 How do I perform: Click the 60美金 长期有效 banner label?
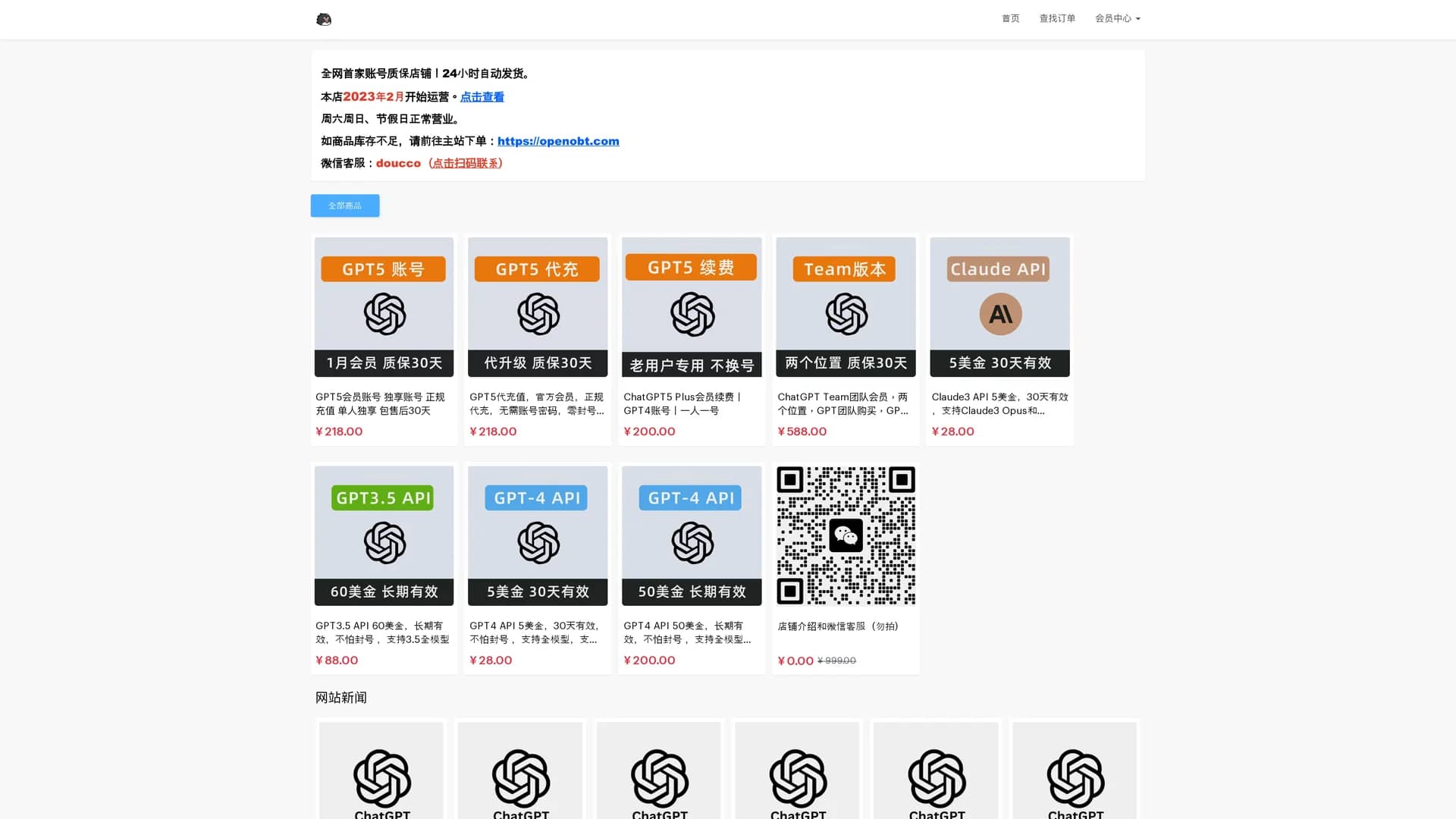click(384, 592)
